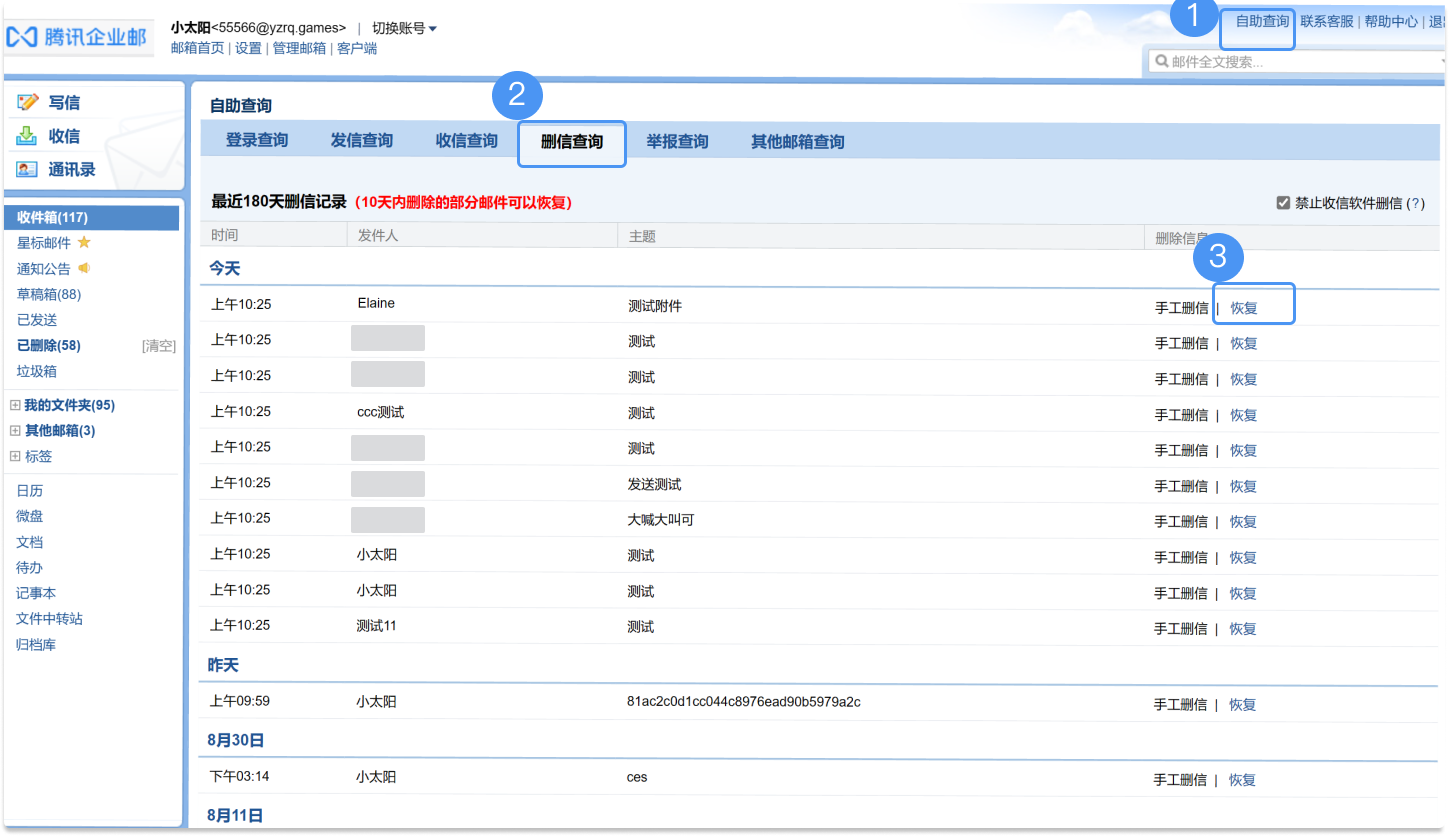Open the 帮助中心 link
This screenshot has width=1449, height=836.
click(x=1391, y=21)
